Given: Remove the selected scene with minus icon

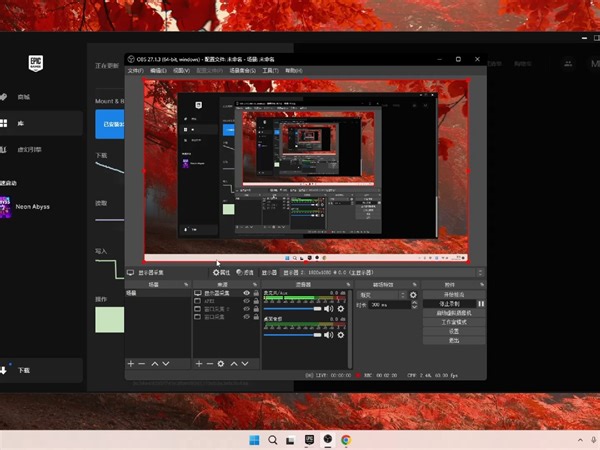Looking at the screenshot, I should coord(142,364).
